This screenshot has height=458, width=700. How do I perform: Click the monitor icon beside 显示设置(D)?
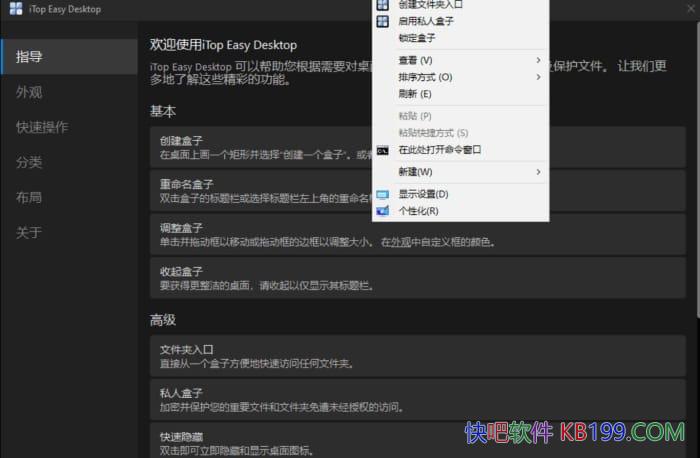382,194
